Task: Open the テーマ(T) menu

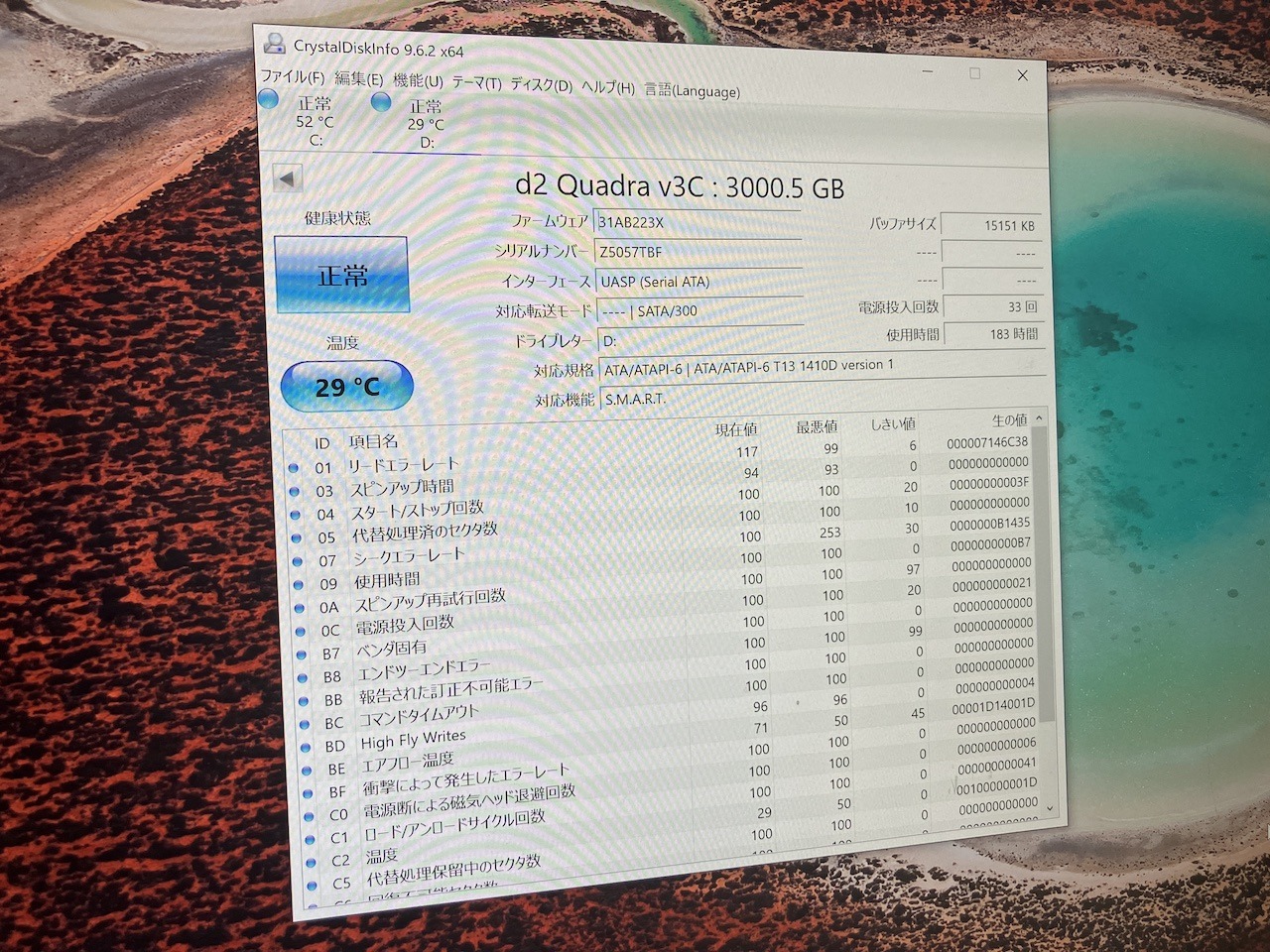Action: coord(476,82)
